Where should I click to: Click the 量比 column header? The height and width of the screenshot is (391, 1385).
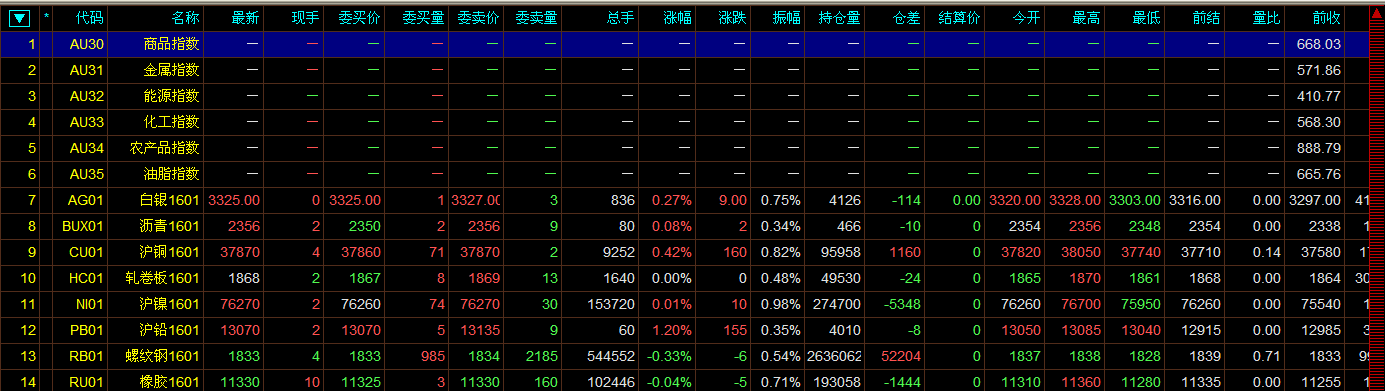1266,18
